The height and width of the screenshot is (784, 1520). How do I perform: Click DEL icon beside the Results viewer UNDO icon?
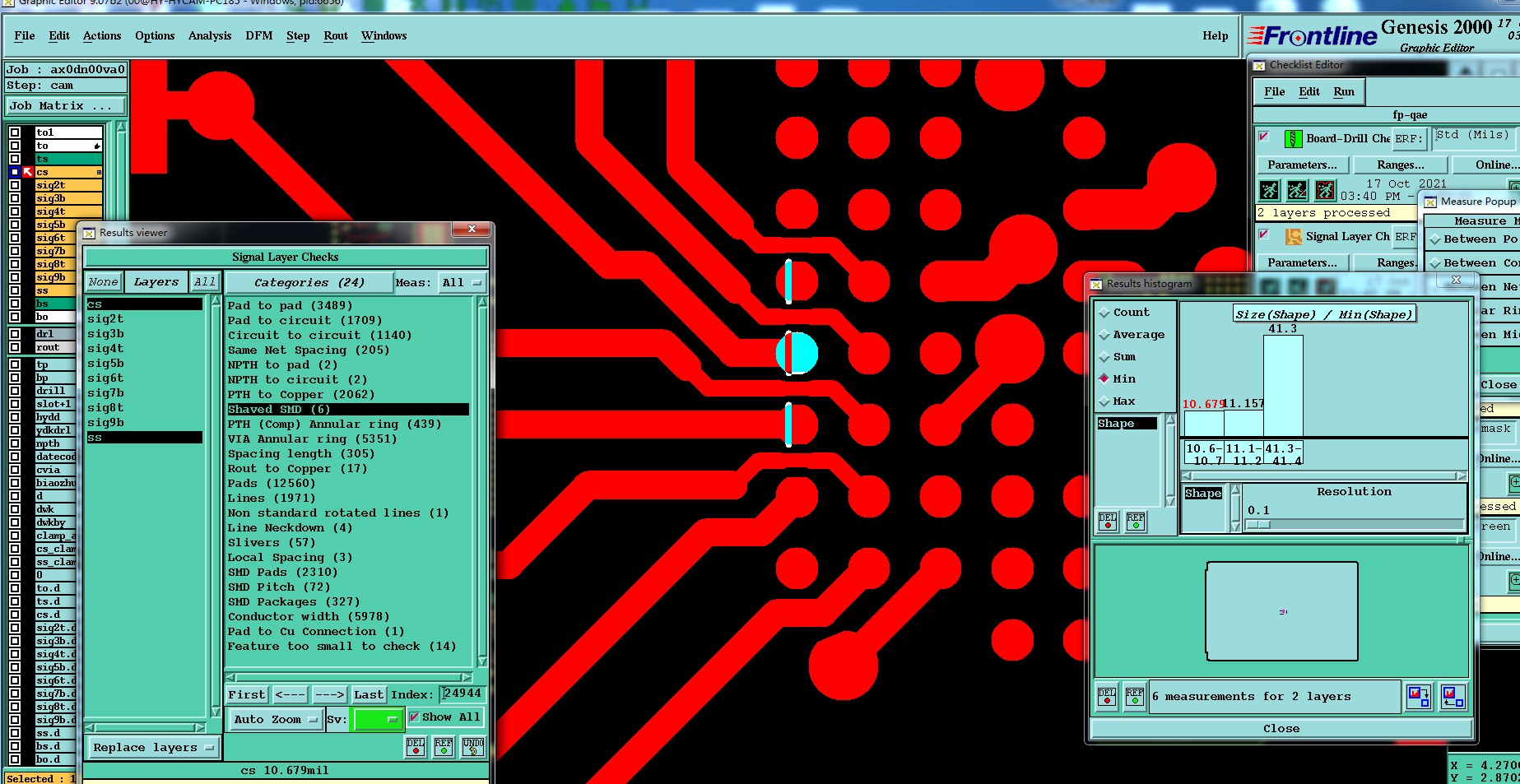(x=416, y=747)
